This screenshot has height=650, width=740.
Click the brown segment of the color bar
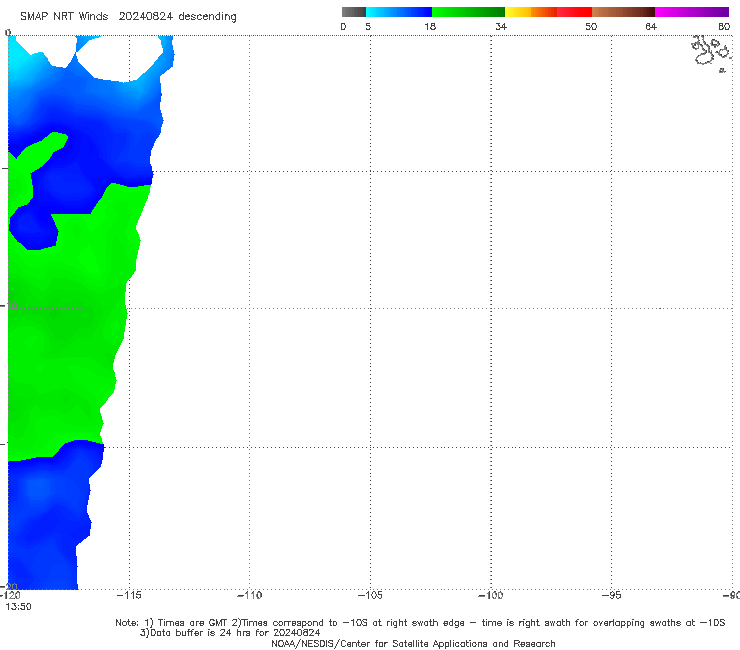point(623,12)
